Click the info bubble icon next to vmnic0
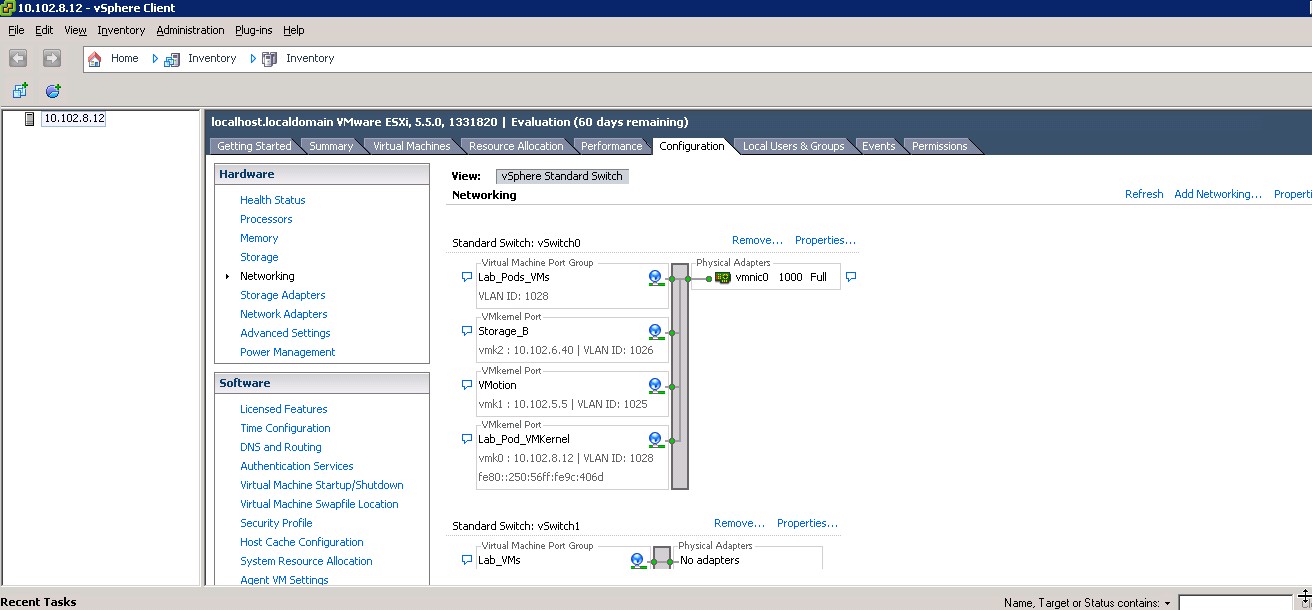Viewport: 1312px width, 610px height. pyautogui.click(x=851, y=277)
